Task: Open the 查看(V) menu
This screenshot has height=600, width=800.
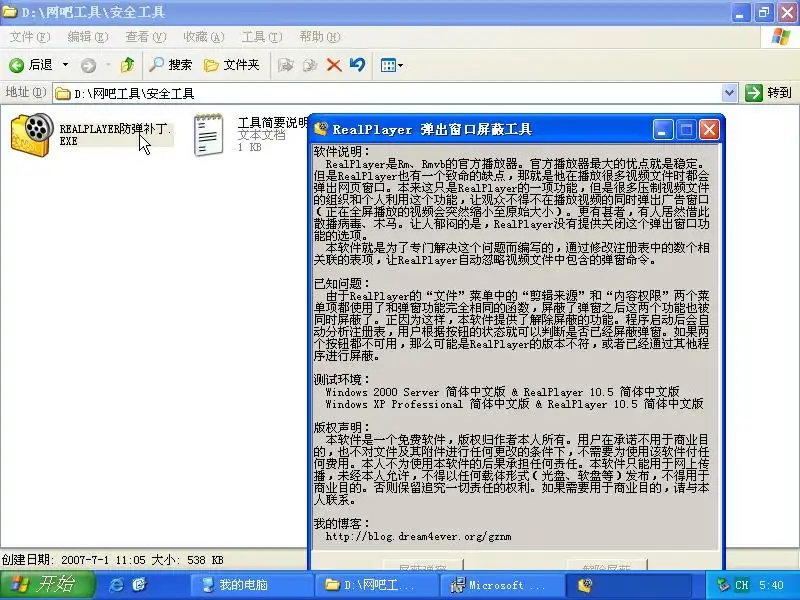Action: (145, 37)
